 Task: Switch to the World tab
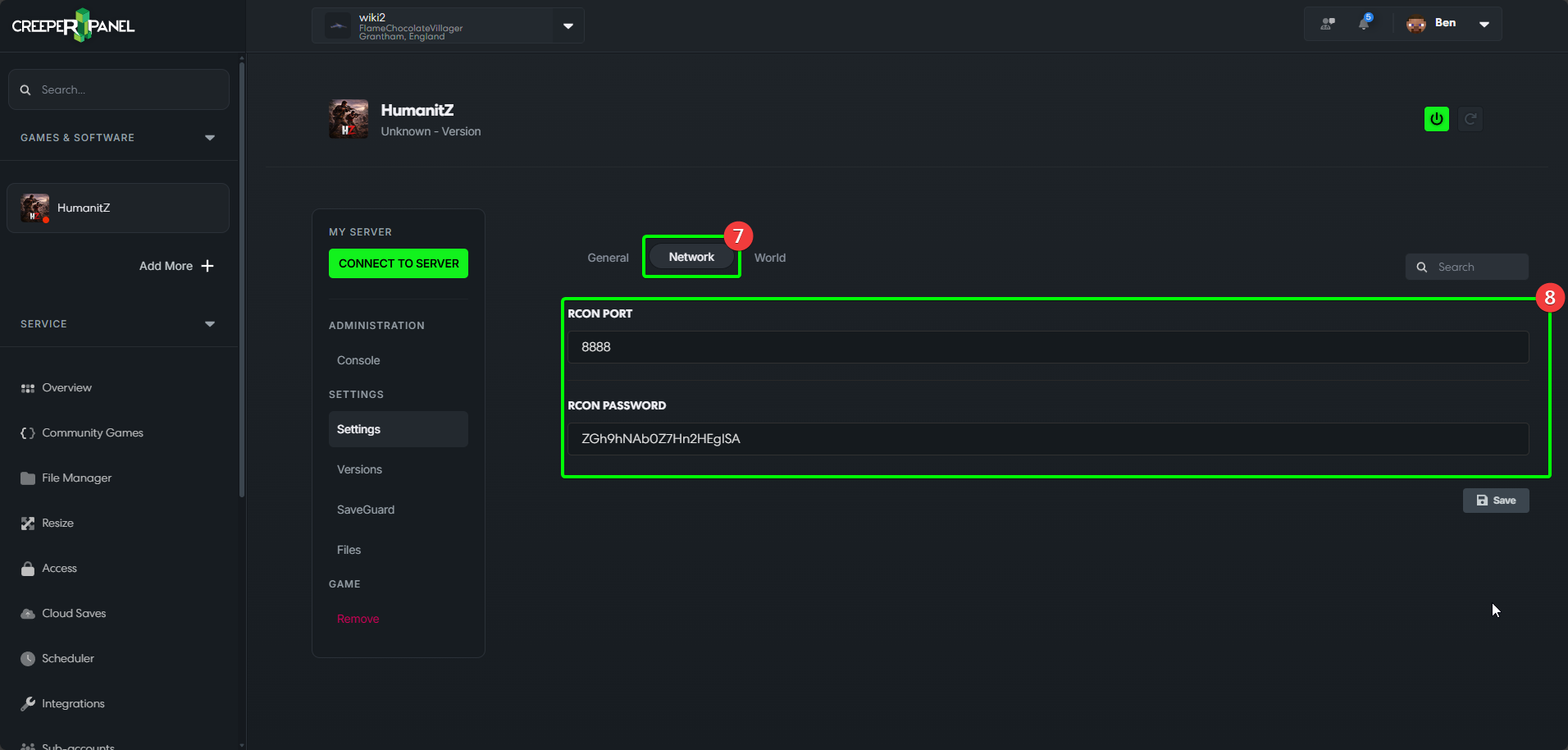[769, 258]
